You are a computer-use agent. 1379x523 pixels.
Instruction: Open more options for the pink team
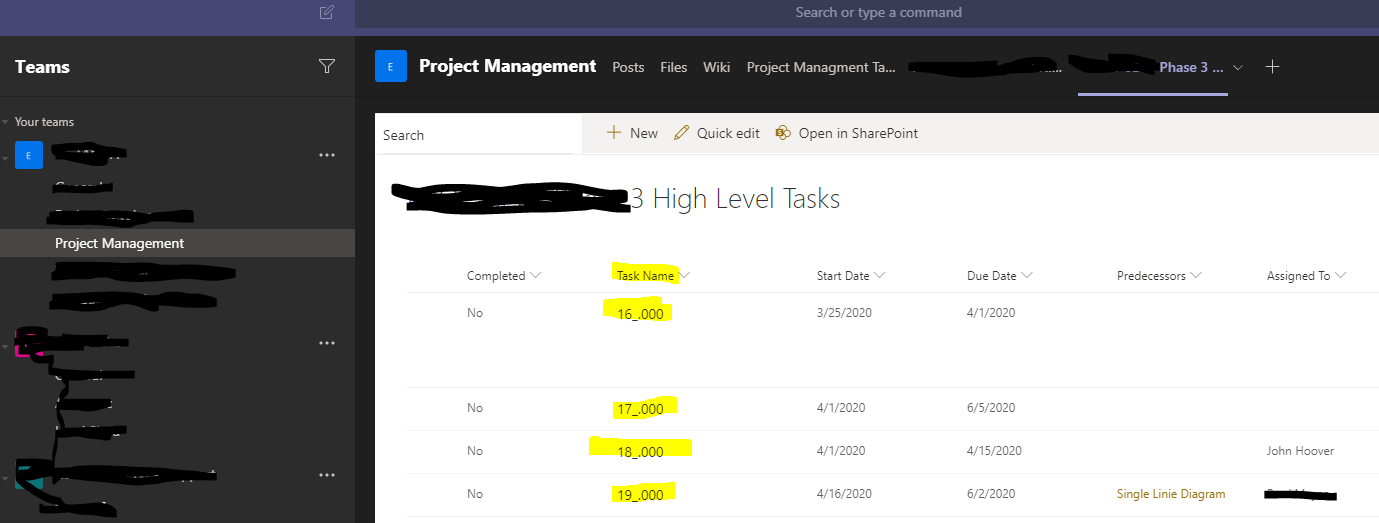coord(326,343)
